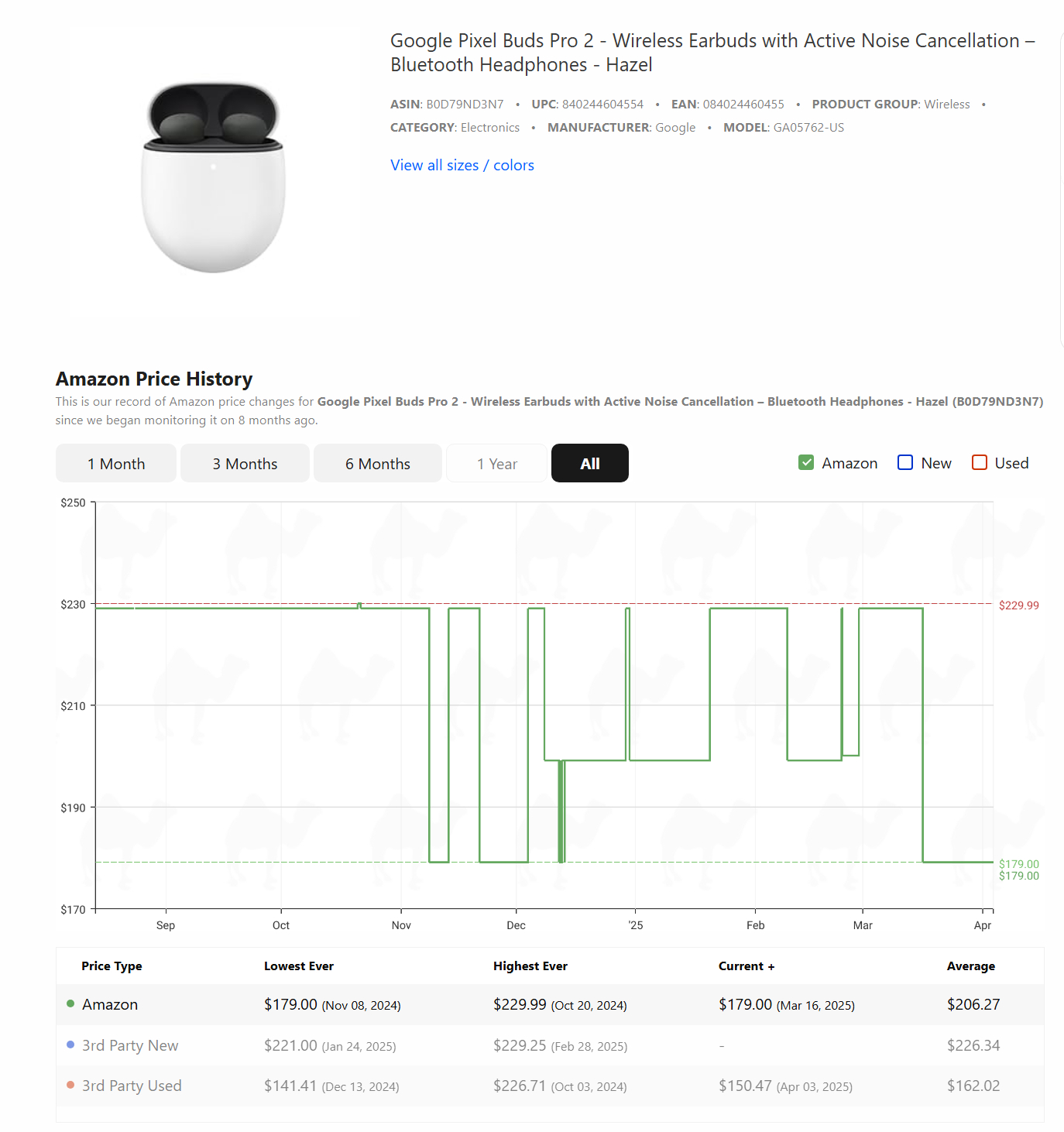
Task: Click the green $179.00 chart price label
Action: coord(1018,864)
